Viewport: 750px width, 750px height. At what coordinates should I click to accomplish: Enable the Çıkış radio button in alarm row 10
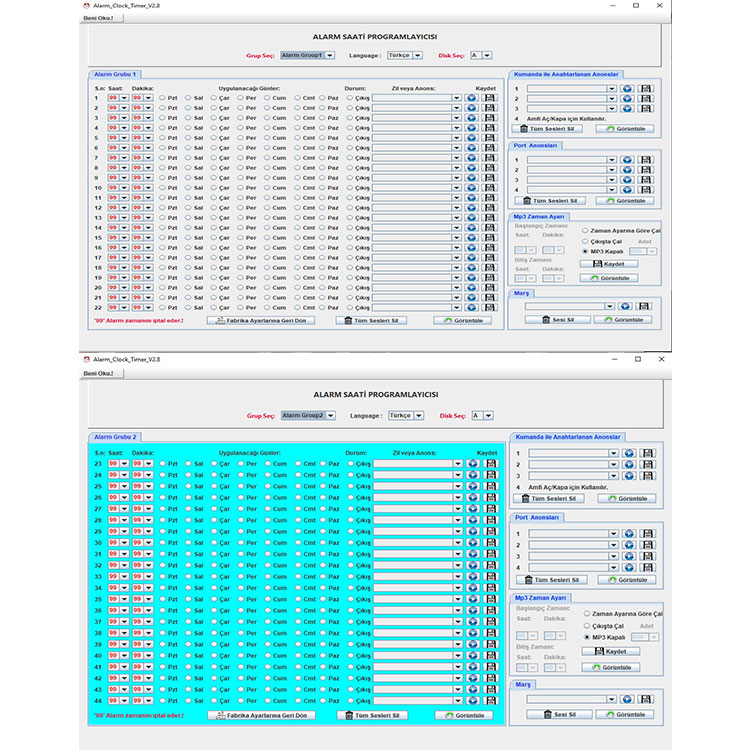click(x=350, y=188)
